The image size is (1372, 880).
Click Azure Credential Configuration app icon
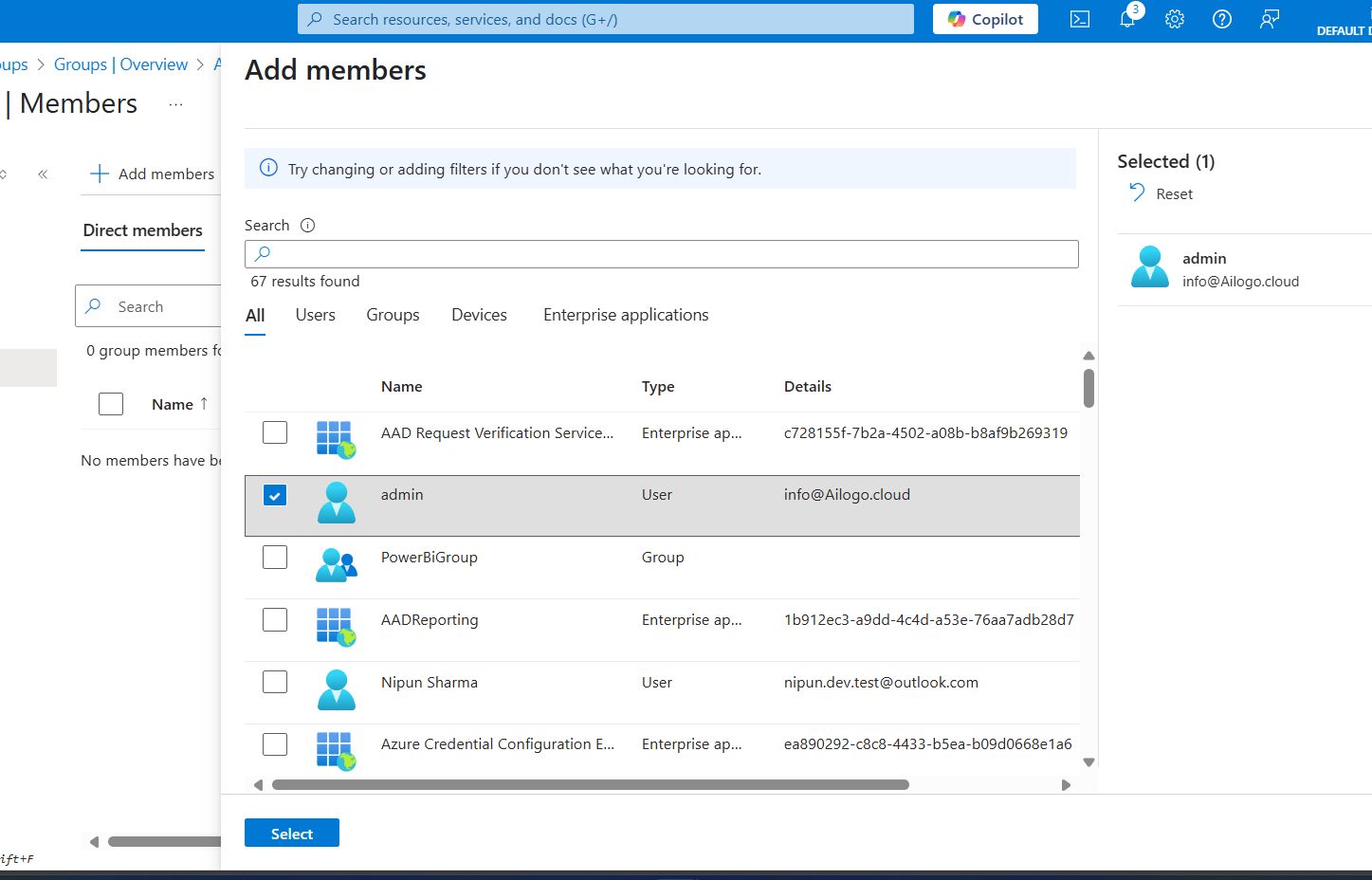(x=336, y=751)
